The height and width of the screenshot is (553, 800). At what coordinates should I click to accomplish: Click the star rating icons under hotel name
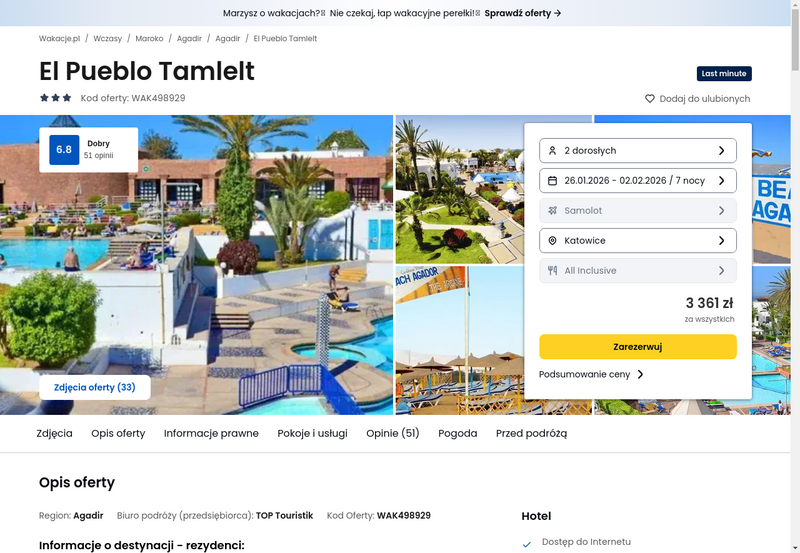click(x=56, y=97)
